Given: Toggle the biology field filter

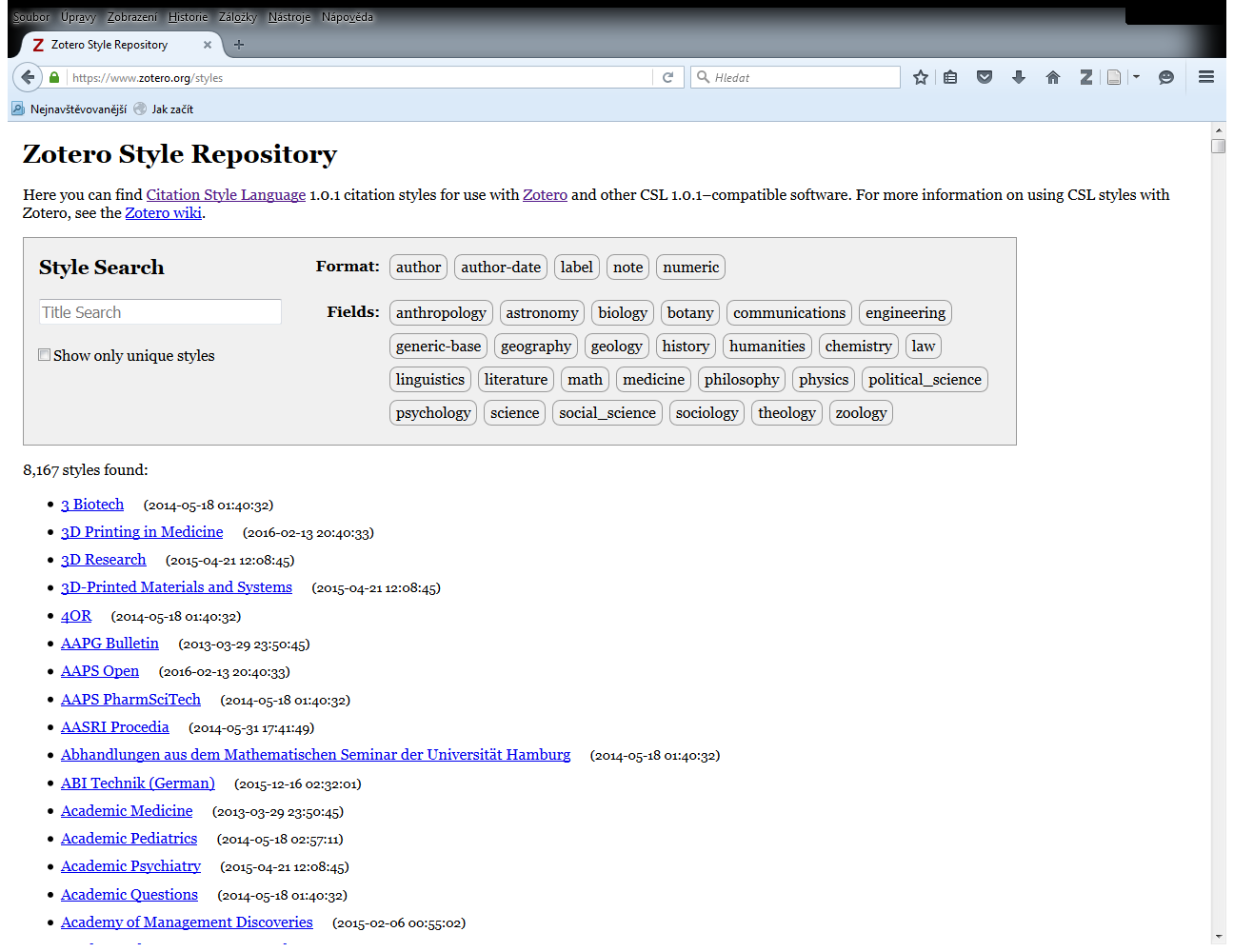Looking at the screenshot, I should click(x=623, y=313).
